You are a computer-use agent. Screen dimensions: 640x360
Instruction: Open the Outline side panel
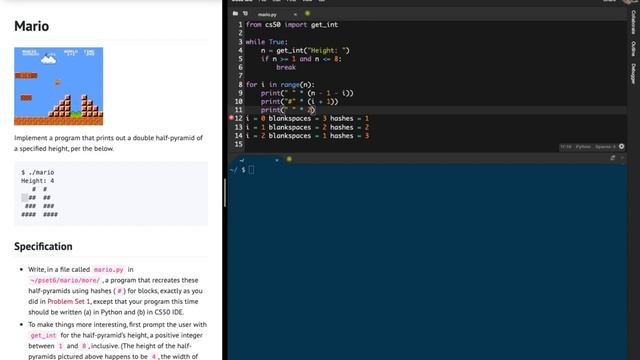[x=633, y=49]
